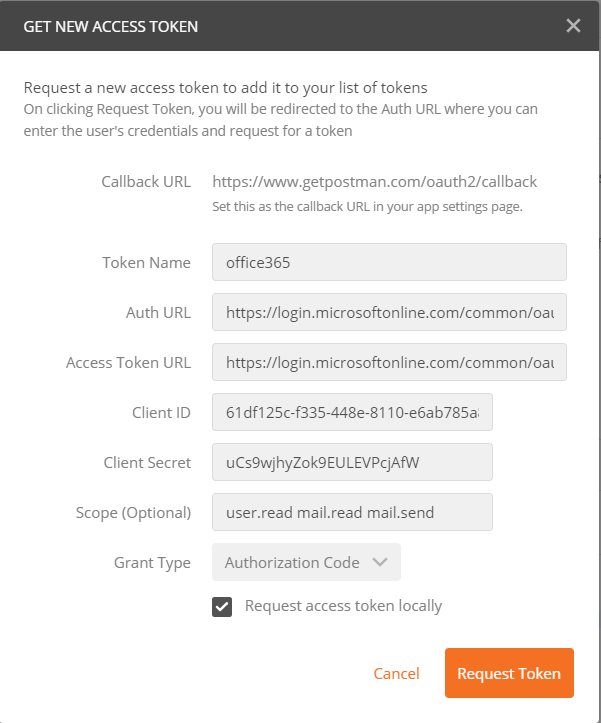
Task: Uncheck the Request access token locally checkbox
Action: coord(222,606)
